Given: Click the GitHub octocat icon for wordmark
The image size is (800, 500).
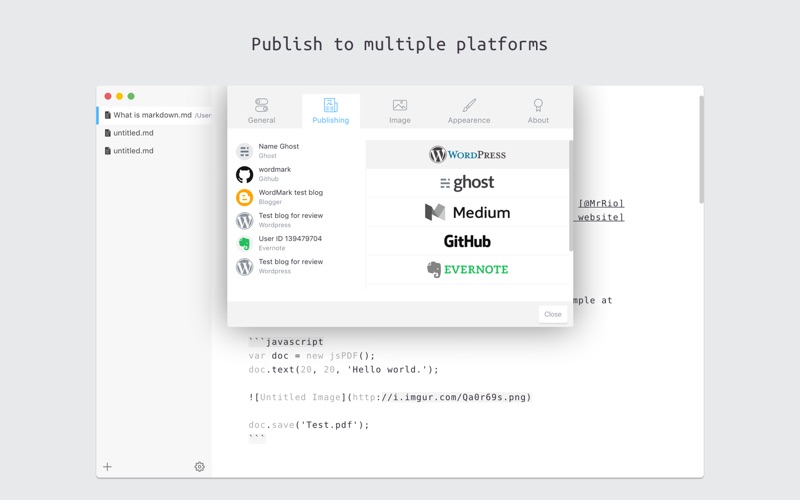Looking at the screenshot, I should pyautogui.click(x=244, y=174).
